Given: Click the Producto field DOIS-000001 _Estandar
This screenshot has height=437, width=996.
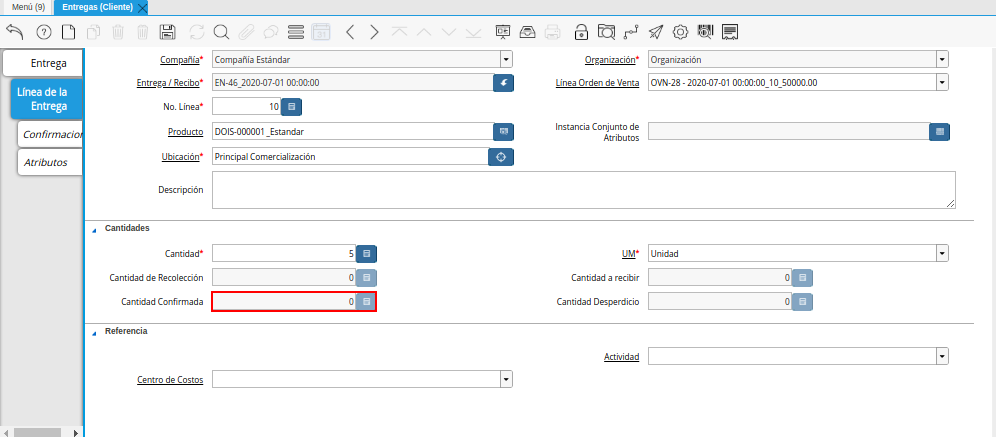Looking at the screenshot, I should (353, 131).
